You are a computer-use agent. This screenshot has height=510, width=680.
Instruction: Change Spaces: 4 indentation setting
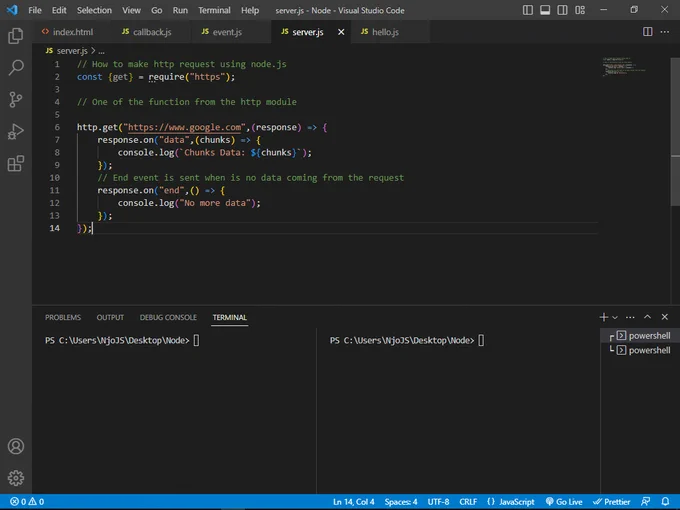click(401, 502)
